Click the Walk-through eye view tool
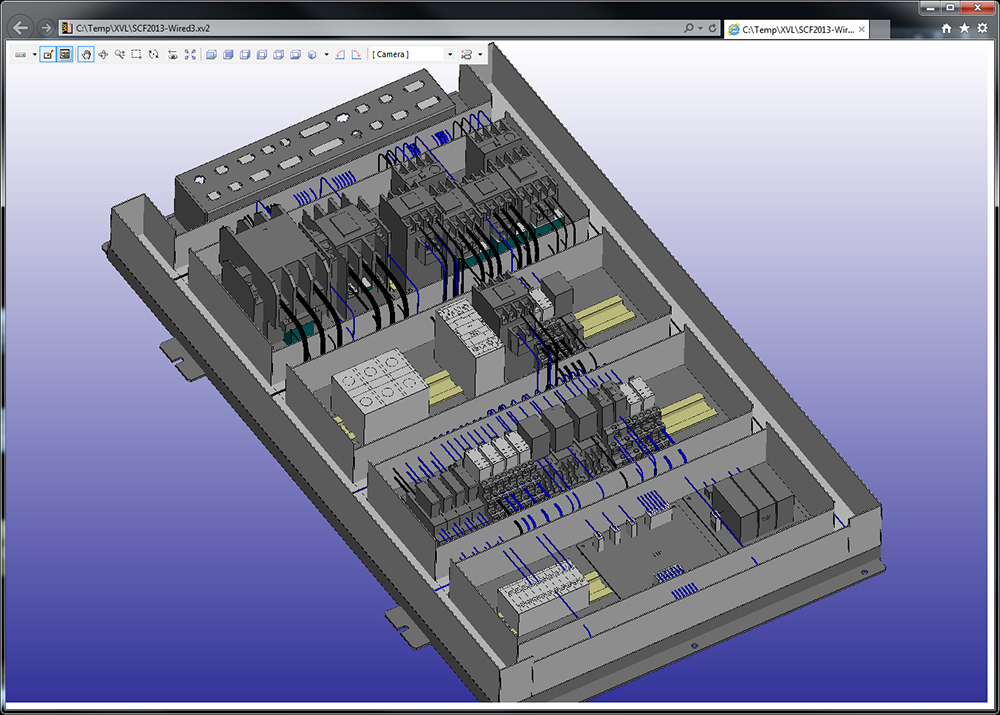 pyautogui.click(x=172, y=54)
